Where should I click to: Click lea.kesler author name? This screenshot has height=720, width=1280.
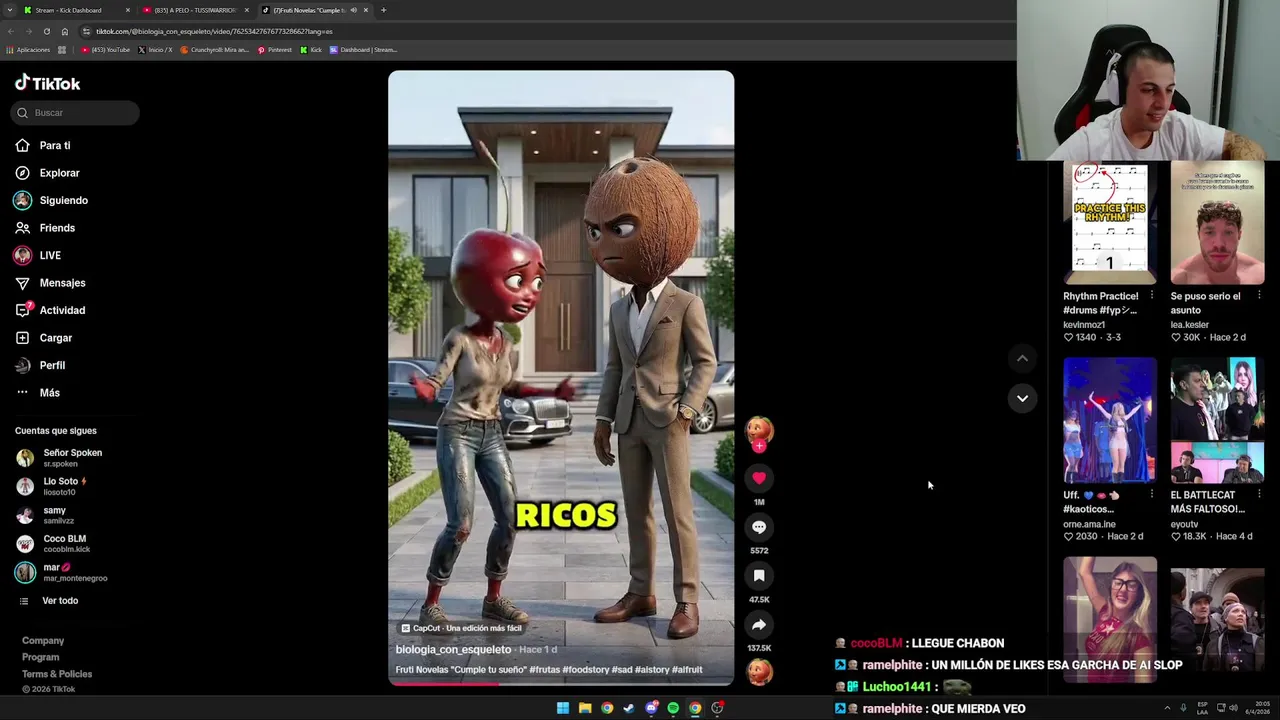[1190, 325]
